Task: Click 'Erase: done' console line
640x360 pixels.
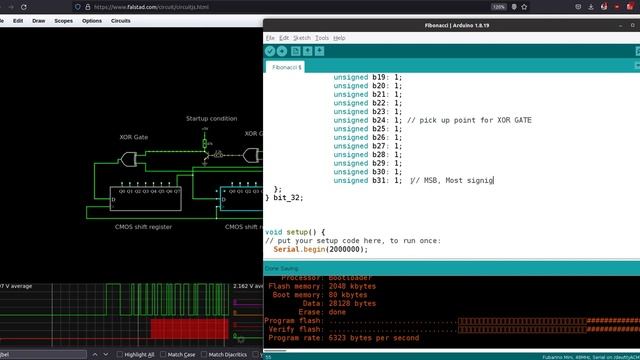Action: pyautogui.click(x=322, y=312)
